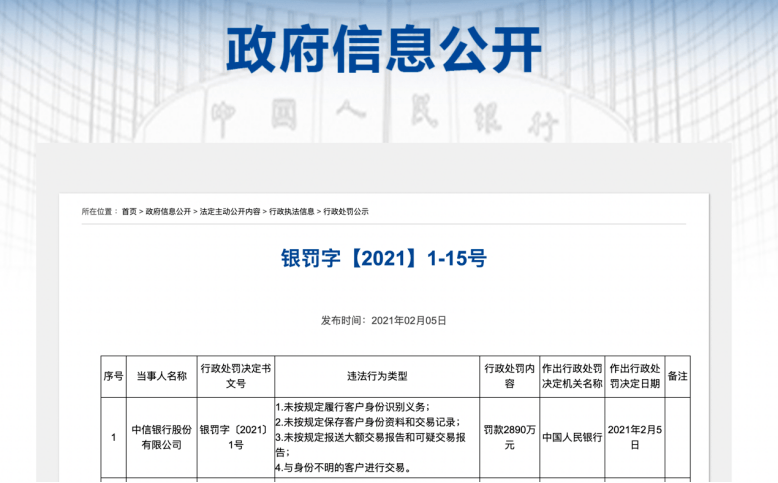
Task: Click 作出行政处罚决定机关名称 column header
Action: (x=572, y=376)
